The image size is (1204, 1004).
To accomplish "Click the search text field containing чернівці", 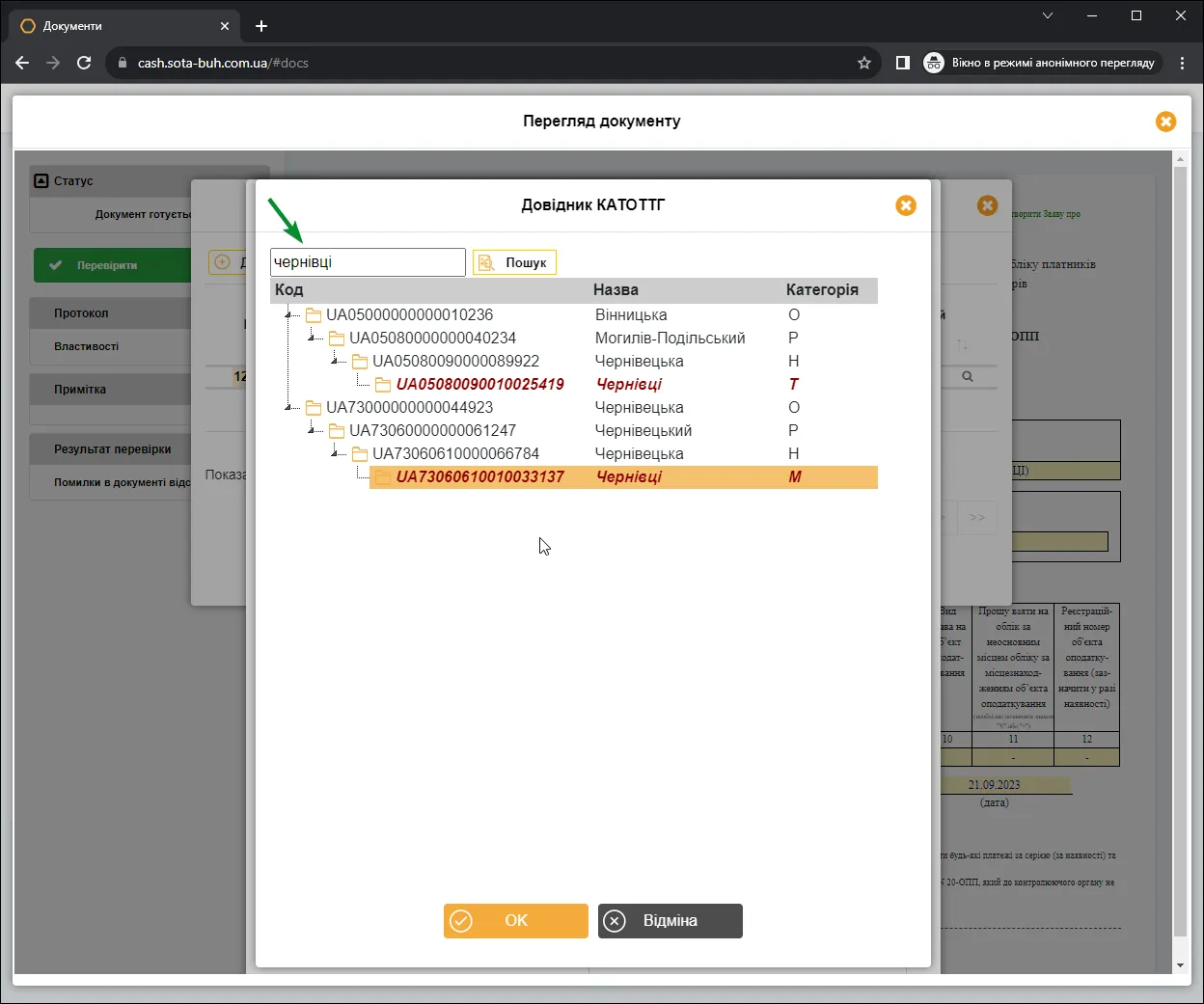I will 368,262.
